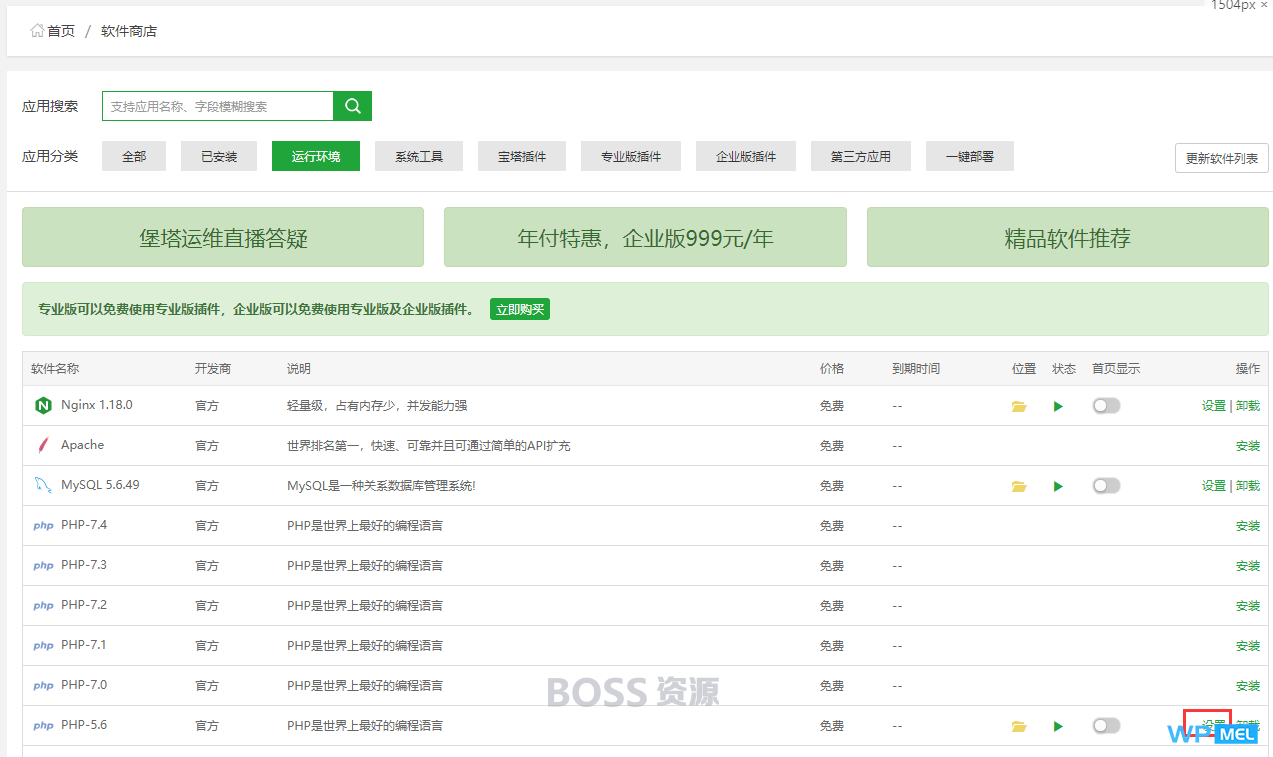Image resolution: width=1273 pixels, height=757 pixels.
Task: Click 安装 for Apache
Action: (x=1248, y=446)
